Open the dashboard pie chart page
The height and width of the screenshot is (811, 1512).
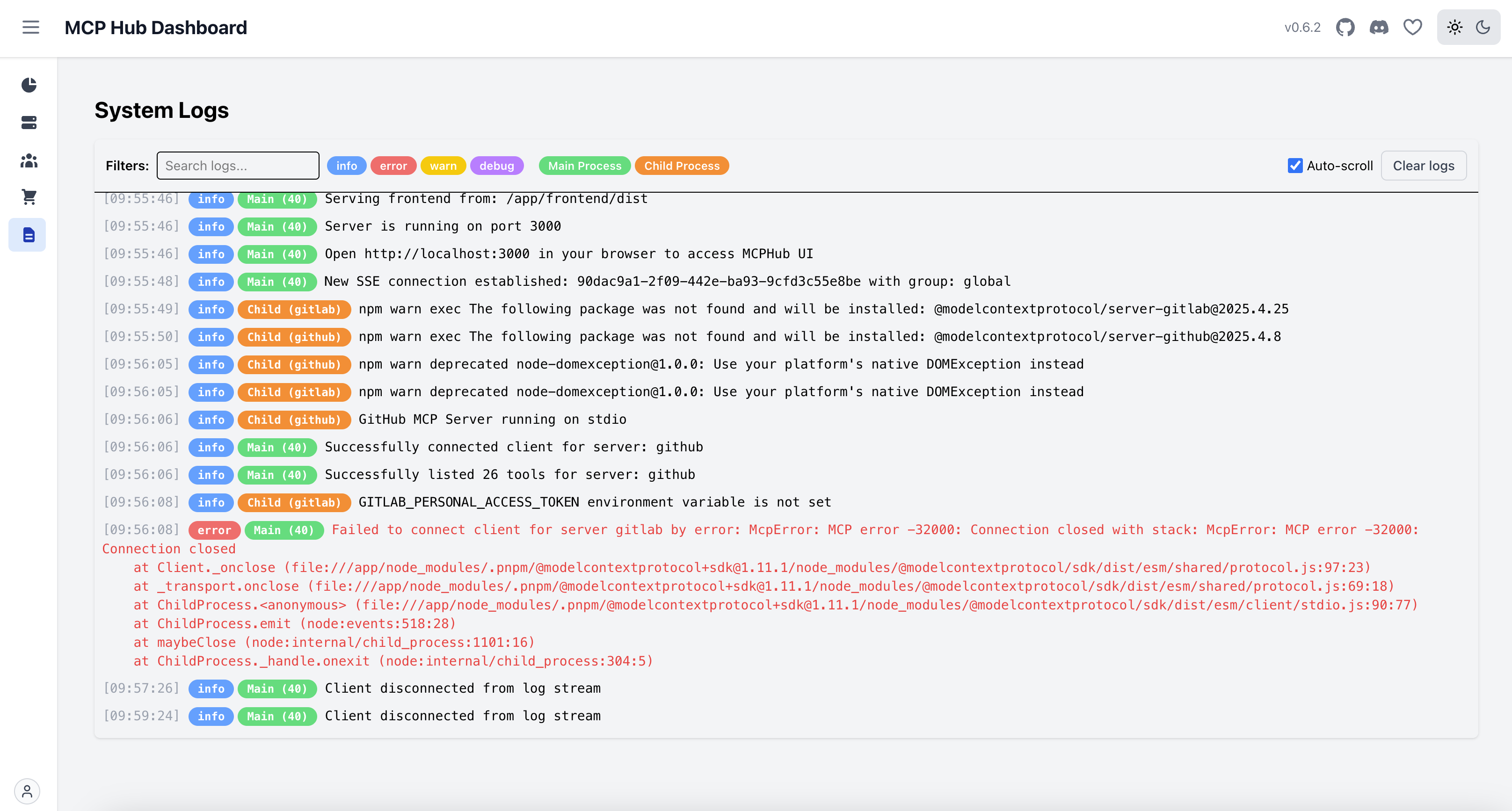(29, 85)
